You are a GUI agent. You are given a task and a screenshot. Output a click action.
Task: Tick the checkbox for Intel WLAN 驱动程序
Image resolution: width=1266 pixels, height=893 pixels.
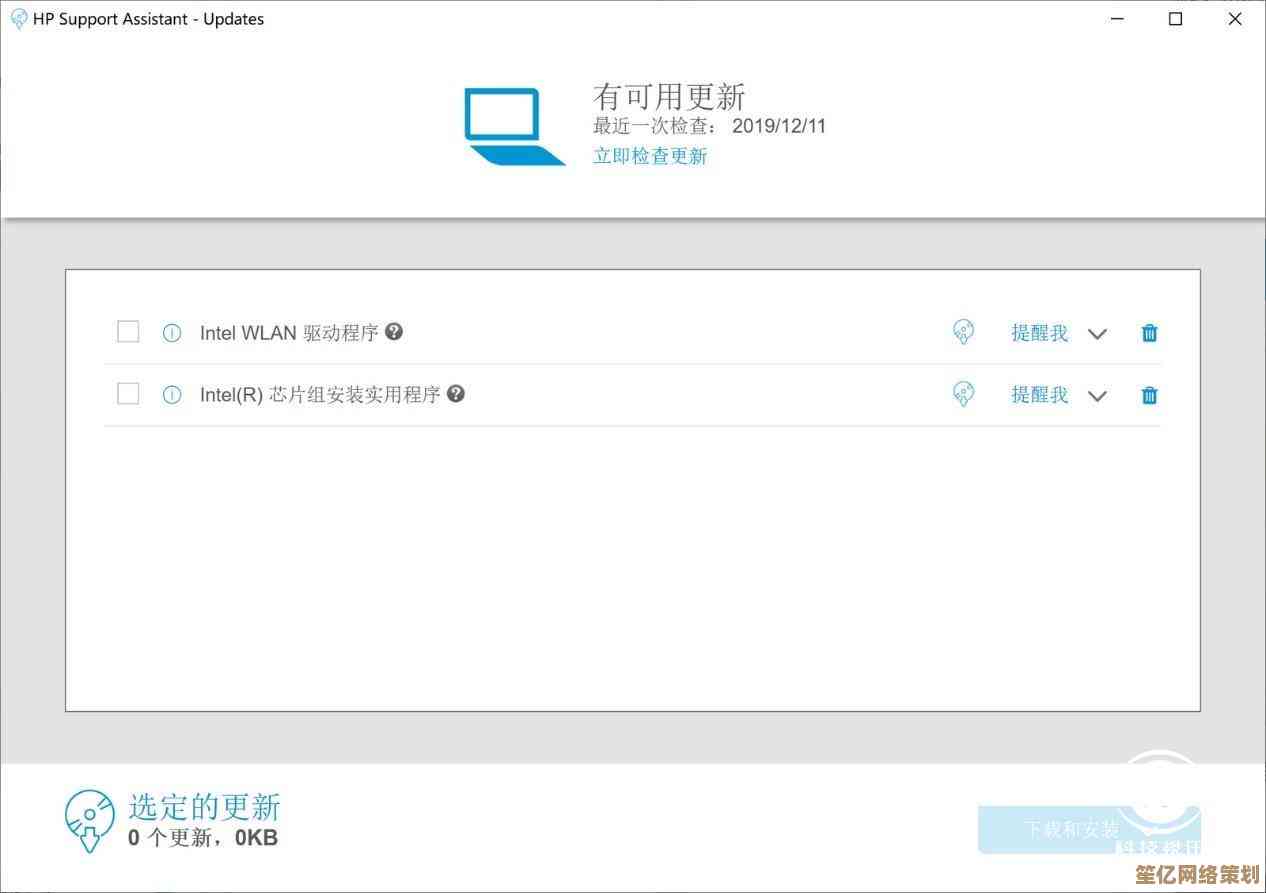128,332
